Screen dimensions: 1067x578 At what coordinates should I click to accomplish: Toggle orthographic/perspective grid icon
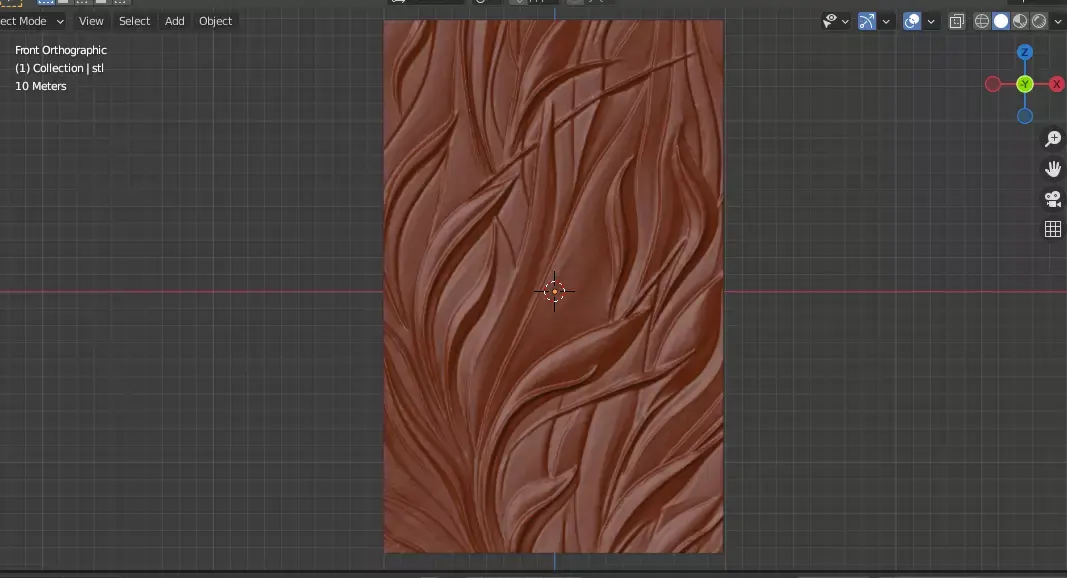click(1053, 229)
